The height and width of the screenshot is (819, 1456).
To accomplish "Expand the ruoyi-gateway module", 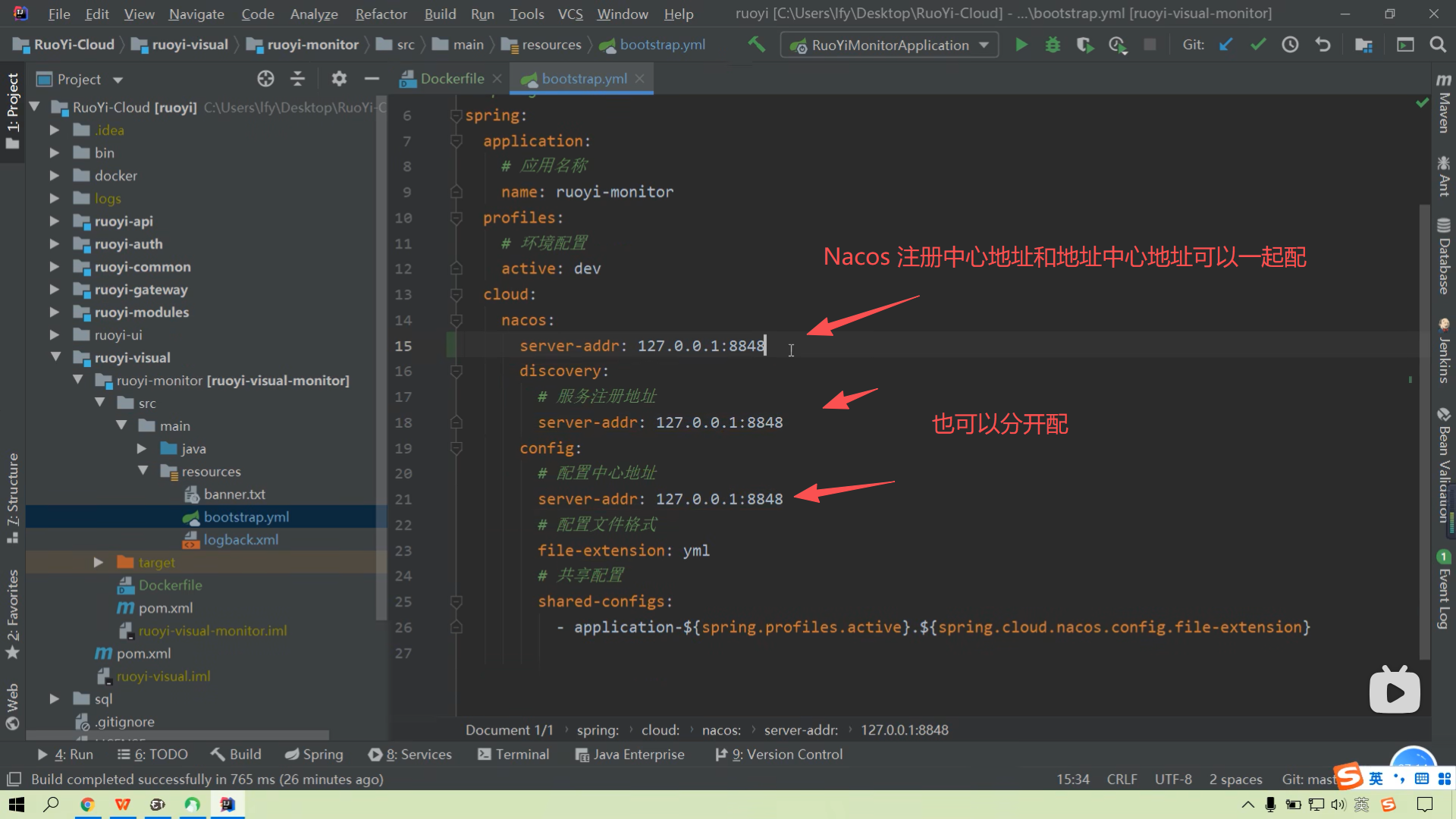I will point(54,289).
